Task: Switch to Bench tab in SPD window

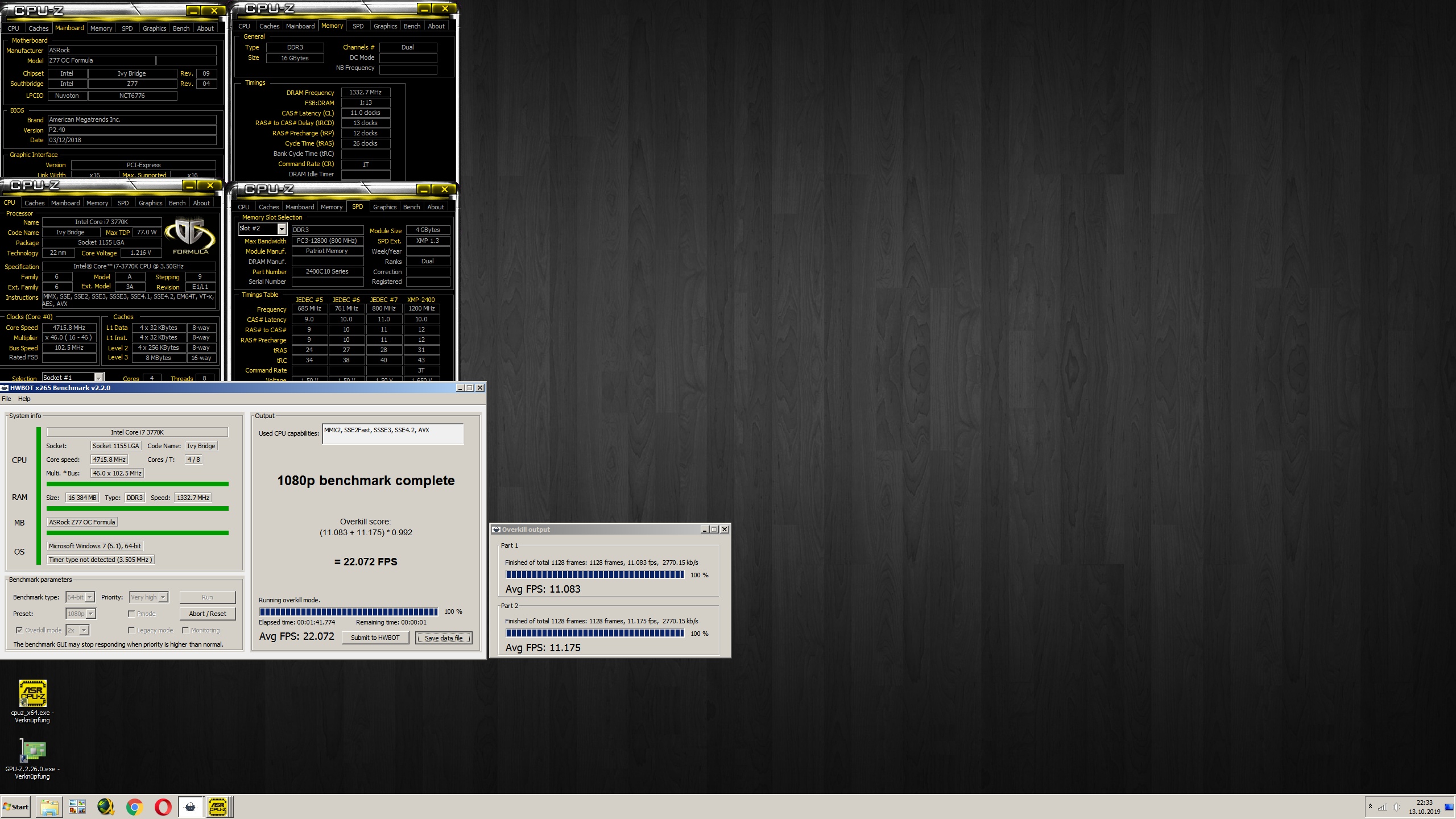Action: [411, 207]
